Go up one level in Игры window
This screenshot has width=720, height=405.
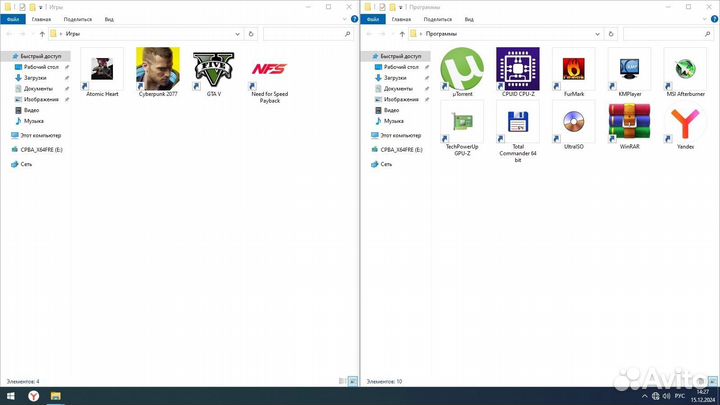click(x=42, y=34)
